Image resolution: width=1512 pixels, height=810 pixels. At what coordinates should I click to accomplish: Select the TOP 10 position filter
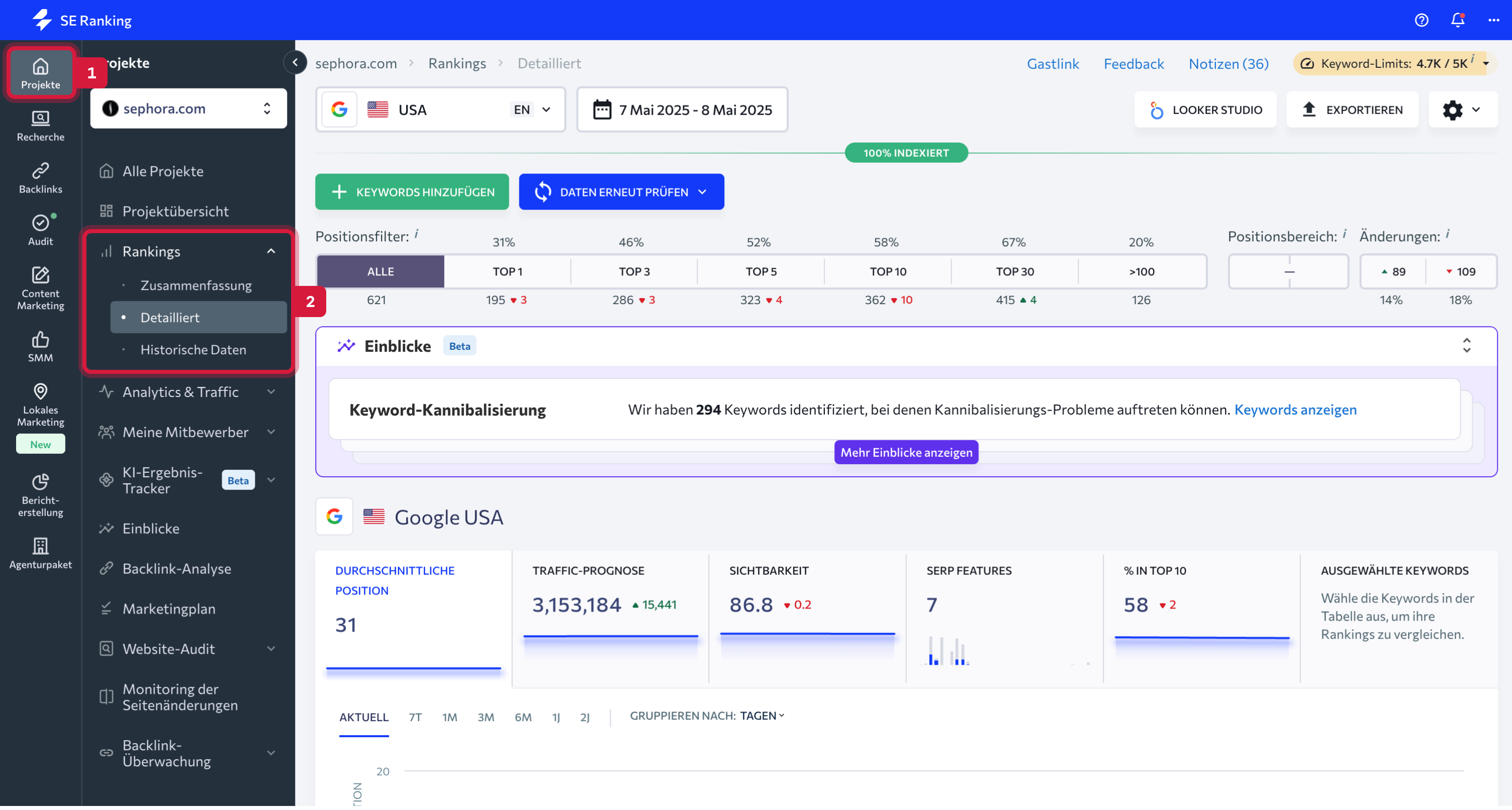[x=888, y=272]
